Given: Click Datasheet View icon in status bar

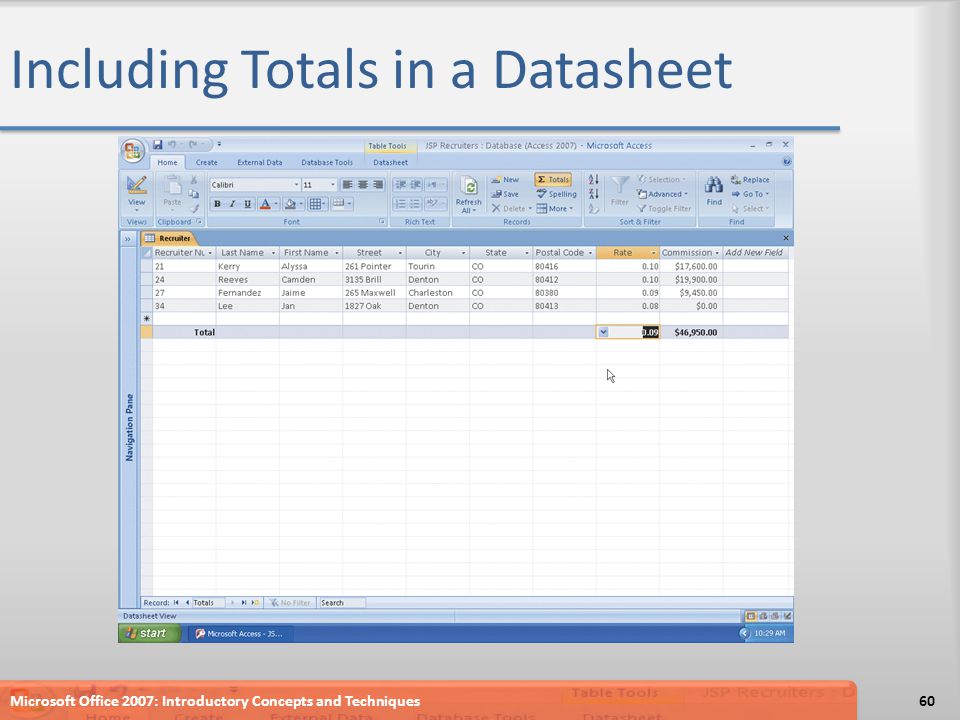Looking at the screenshot, I should tap(750, 617).
